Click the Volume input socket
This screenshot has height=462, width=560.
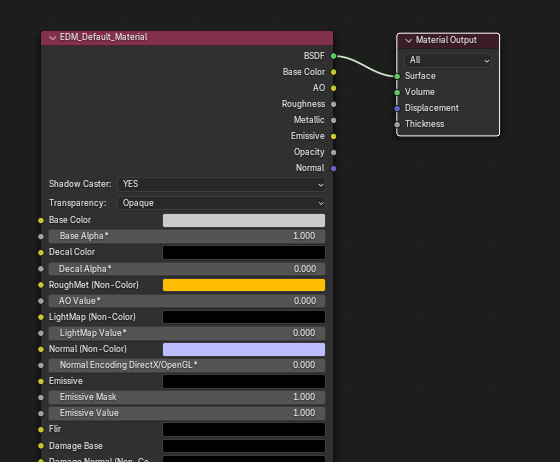click(x=397, y=92)
